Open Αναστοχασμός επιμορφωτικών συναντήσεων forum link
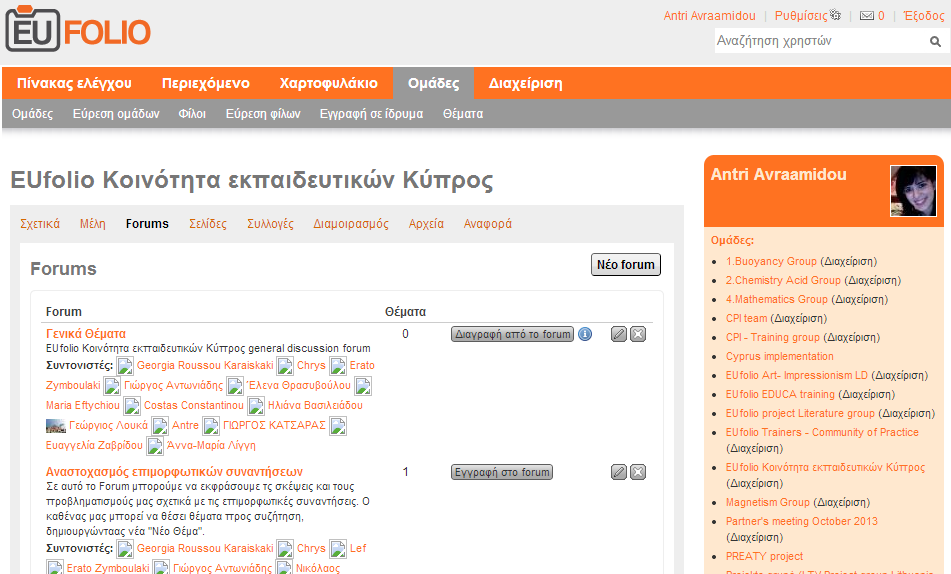Image resolution: width=951 pixels, height=574 pixels. pyautogui.click(x=175, y=471)
